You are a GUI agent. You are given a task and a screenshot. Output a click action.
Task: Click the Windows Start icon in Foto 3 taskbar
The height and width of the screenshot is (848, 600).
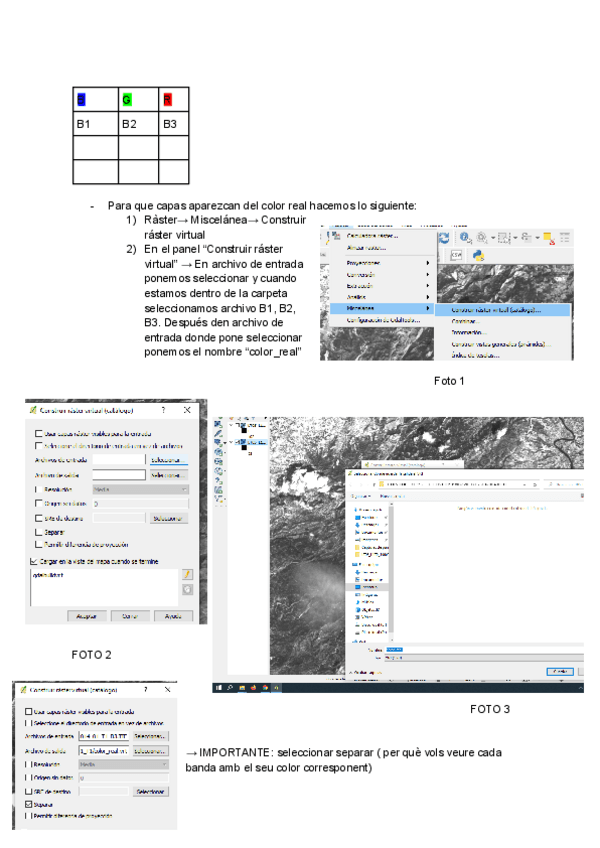(x=219, y=687)
